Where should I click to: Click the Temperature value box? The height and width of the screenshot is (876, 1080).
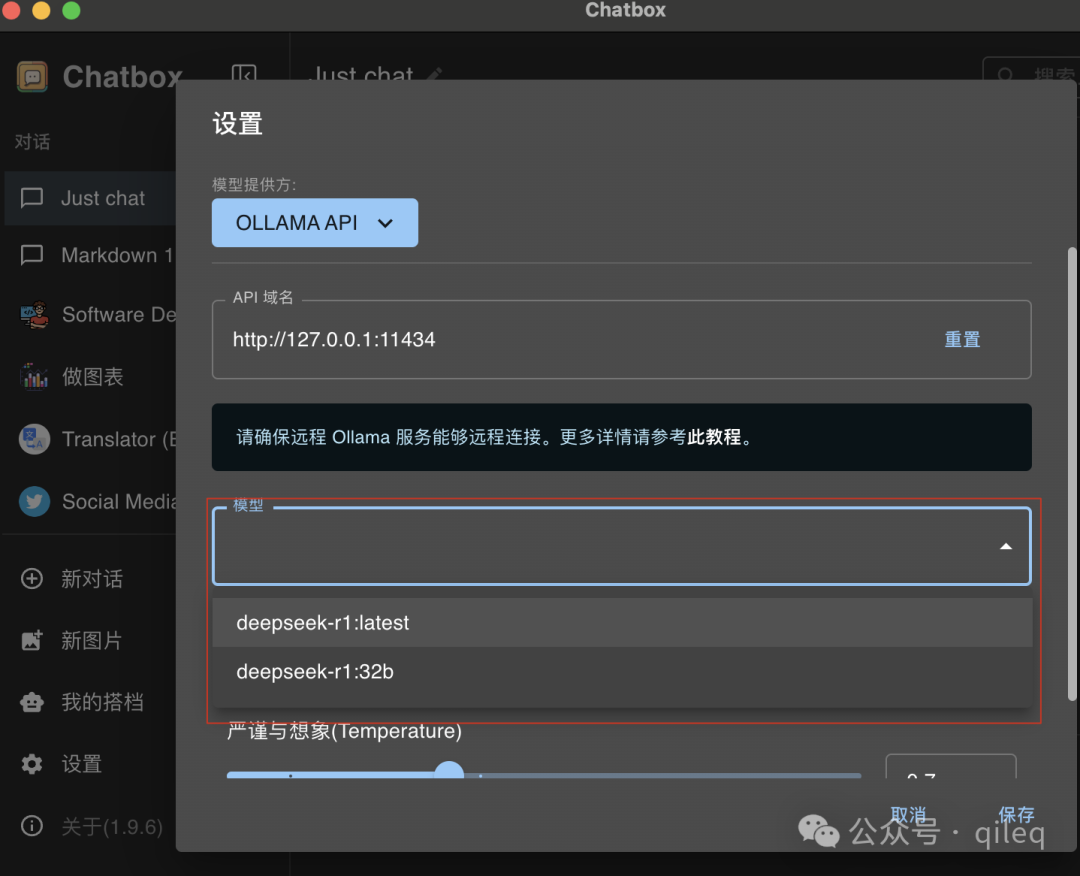[x=951, y=767]
